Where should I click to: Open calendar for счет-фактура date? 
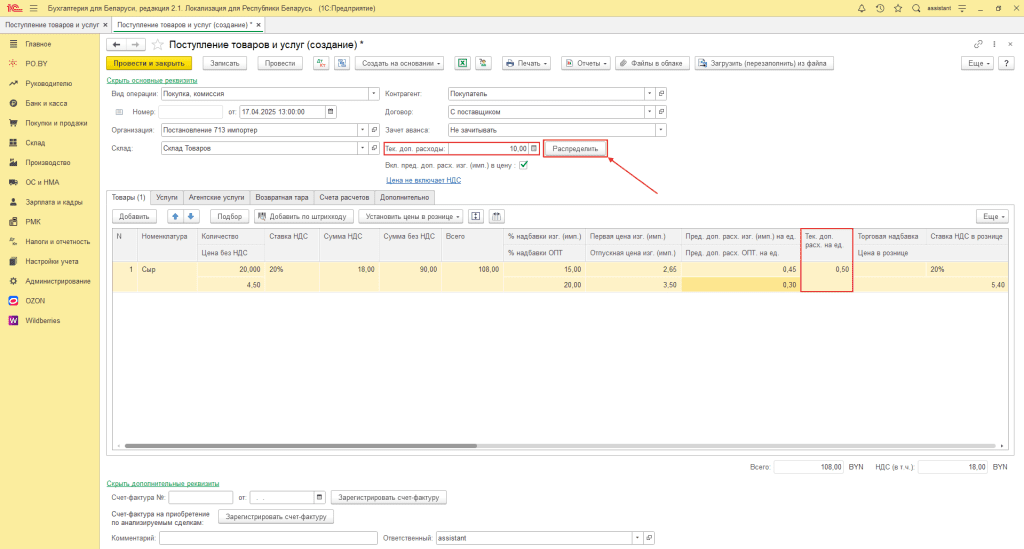tap(319, 497)
